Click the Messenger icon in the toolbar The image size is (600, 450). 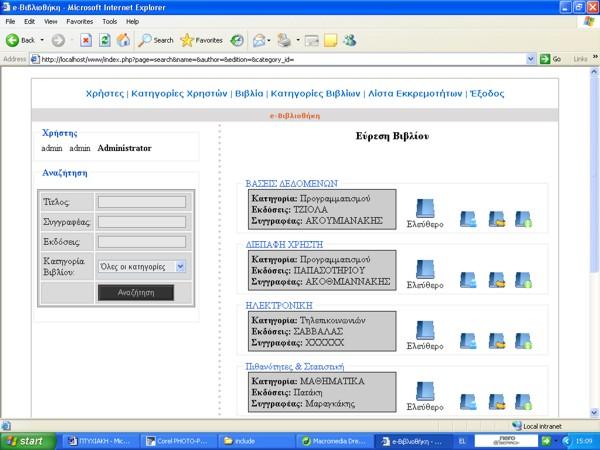coord(349,40)
